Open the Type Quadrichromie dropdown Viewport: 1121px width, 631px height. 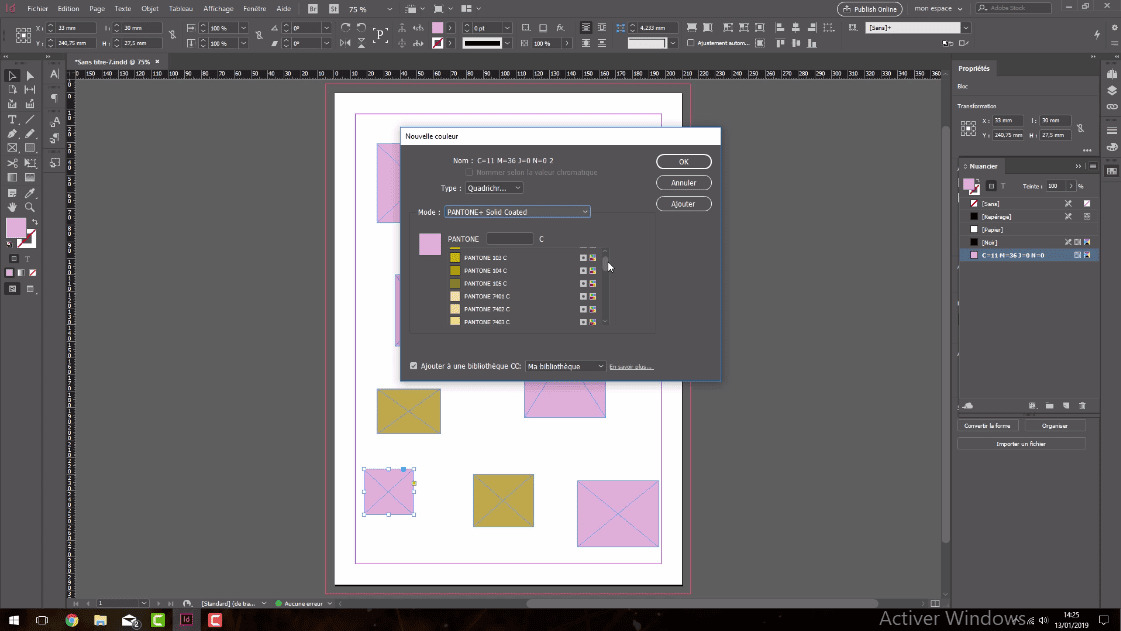[494, 188]
